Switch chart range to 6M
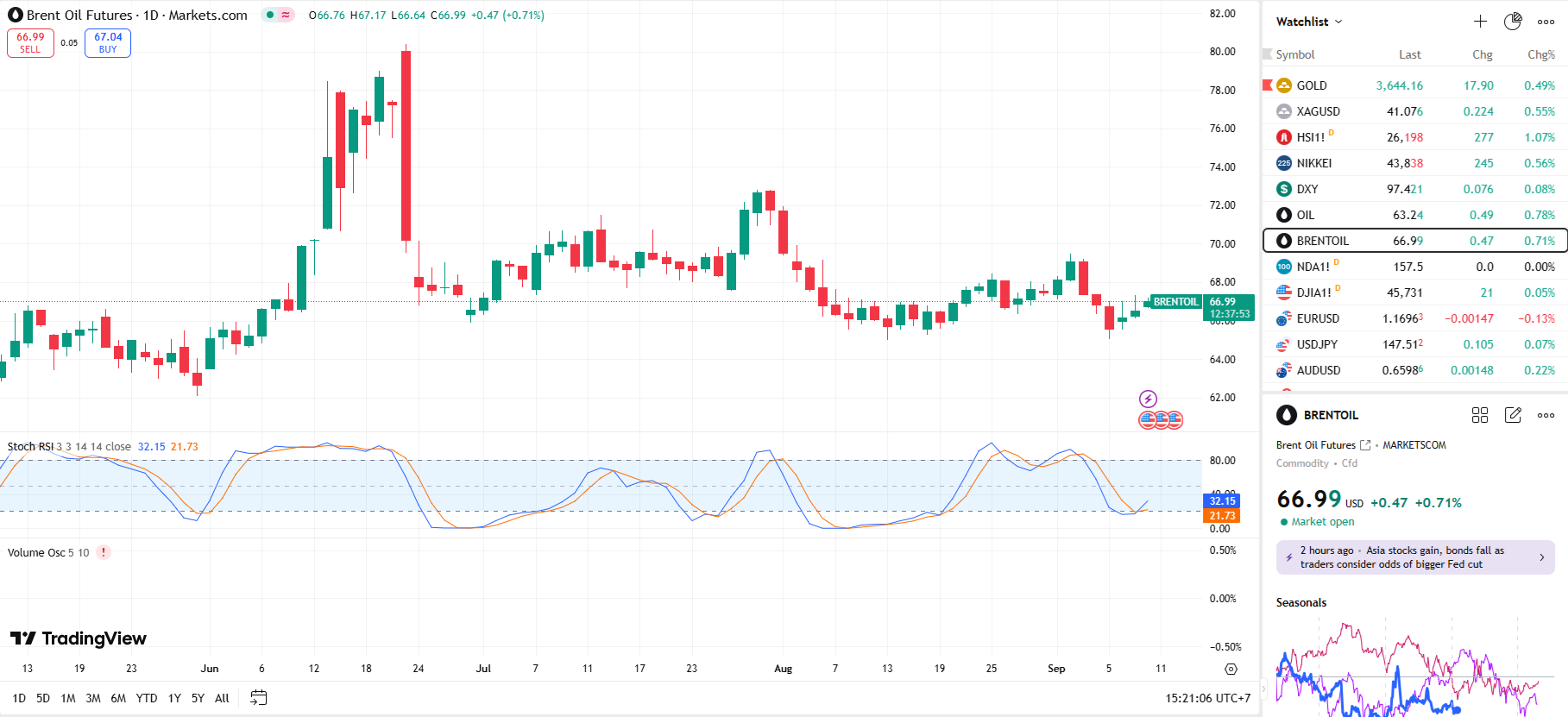1568x717 pixels. point(118,698)
